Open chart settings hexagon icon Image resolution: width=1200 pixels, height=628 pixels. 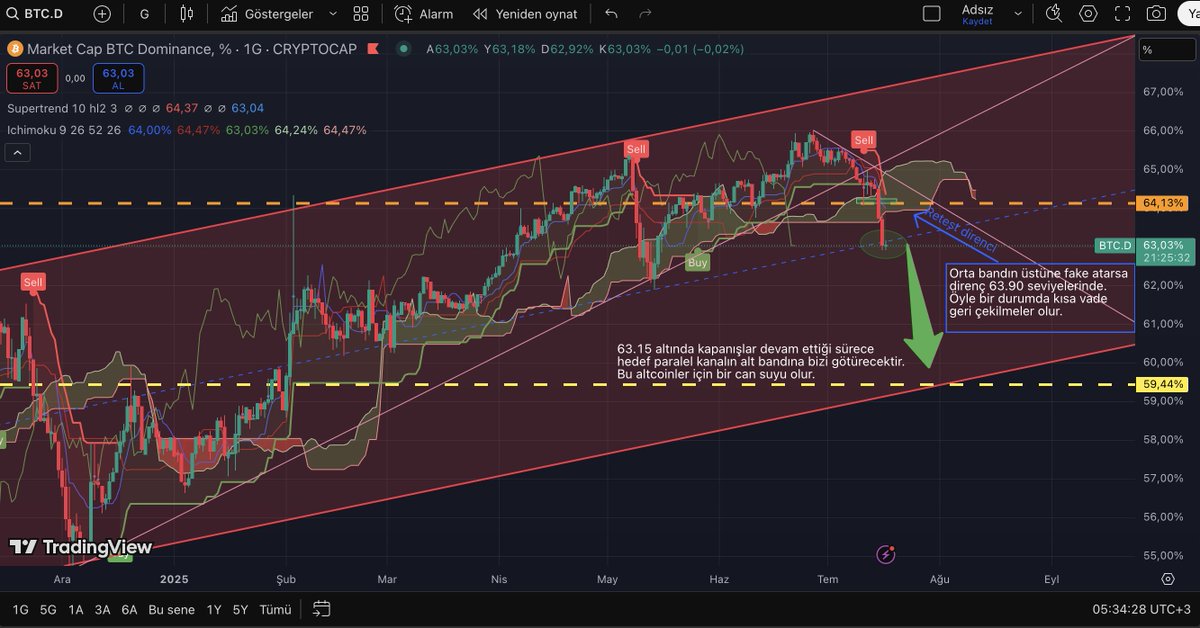pos(1088,14)
